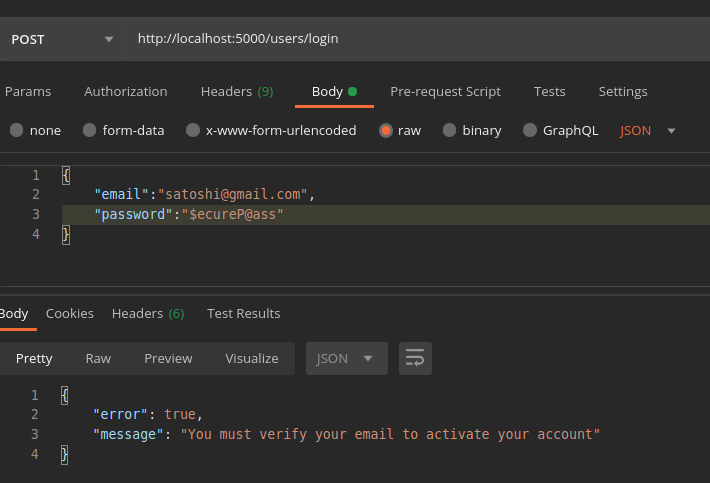Open the Tests tab

tap(549, 91)
